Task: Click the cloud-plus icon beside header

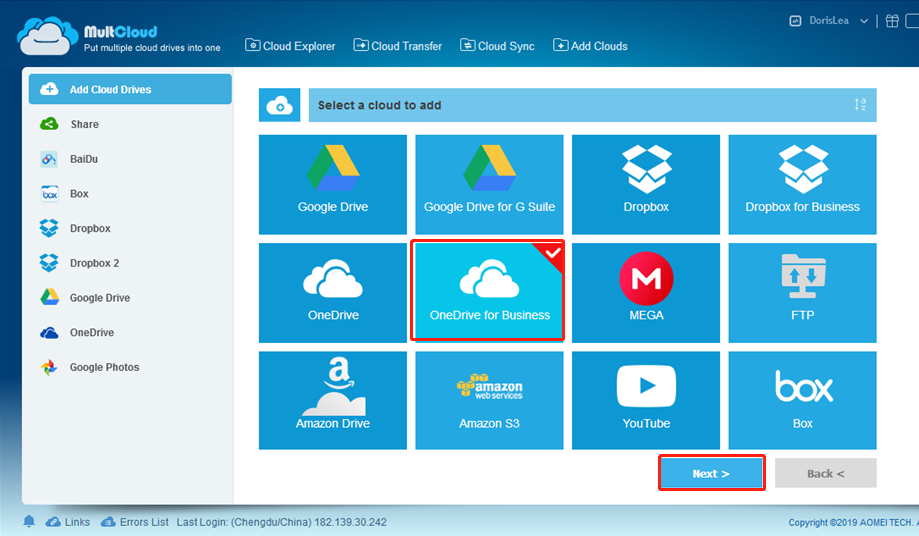Action: [280, 105]
